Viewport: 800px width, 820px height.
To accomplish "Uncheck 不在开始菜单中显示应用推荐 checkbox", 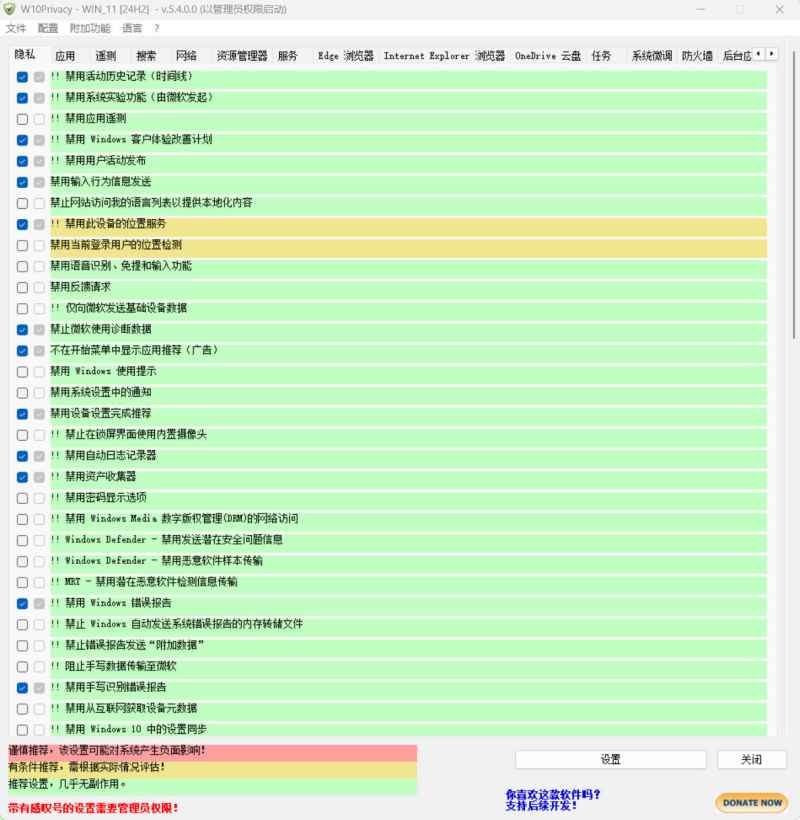I will tap(22, 351).
